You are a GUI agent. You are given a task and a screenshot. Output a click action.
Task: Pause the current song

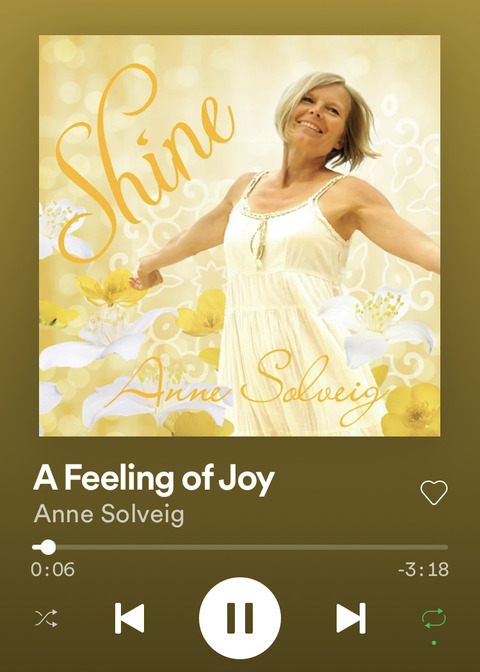click(240, 618)
